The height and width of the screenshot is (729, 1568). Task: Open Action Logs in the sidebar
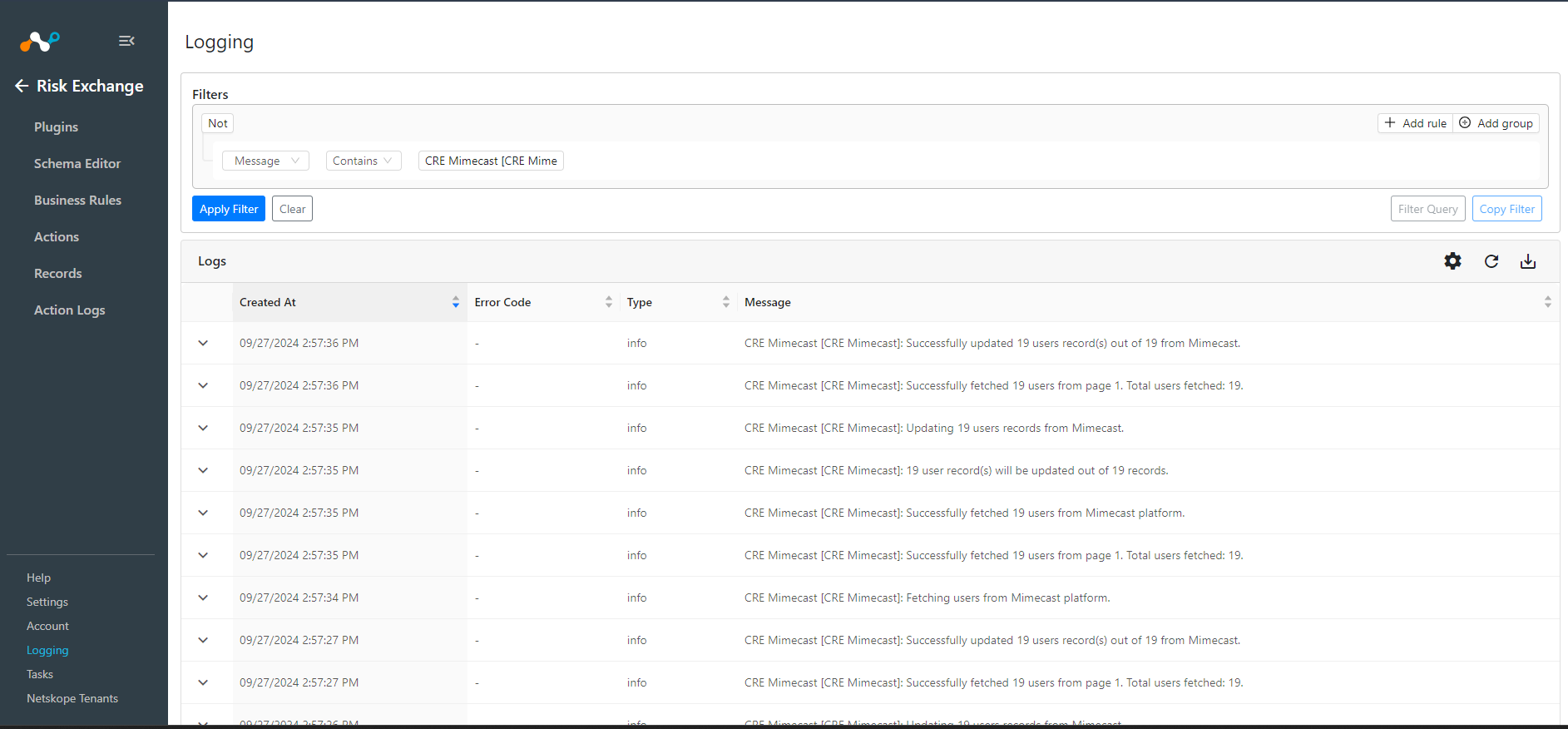[x=69, y=310]
